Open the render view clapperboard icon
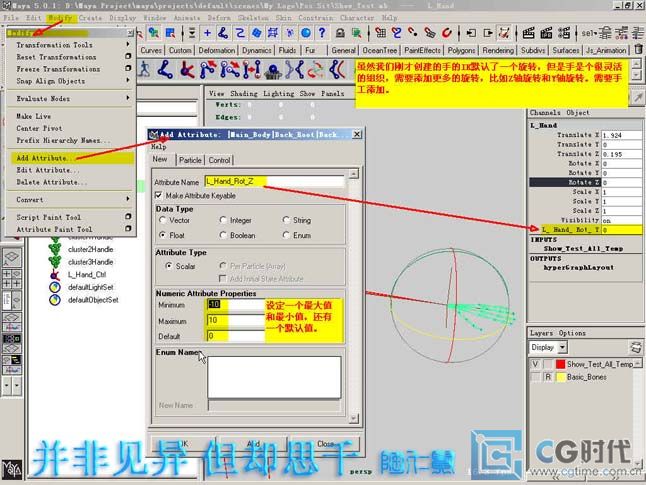 coord(529,33)
